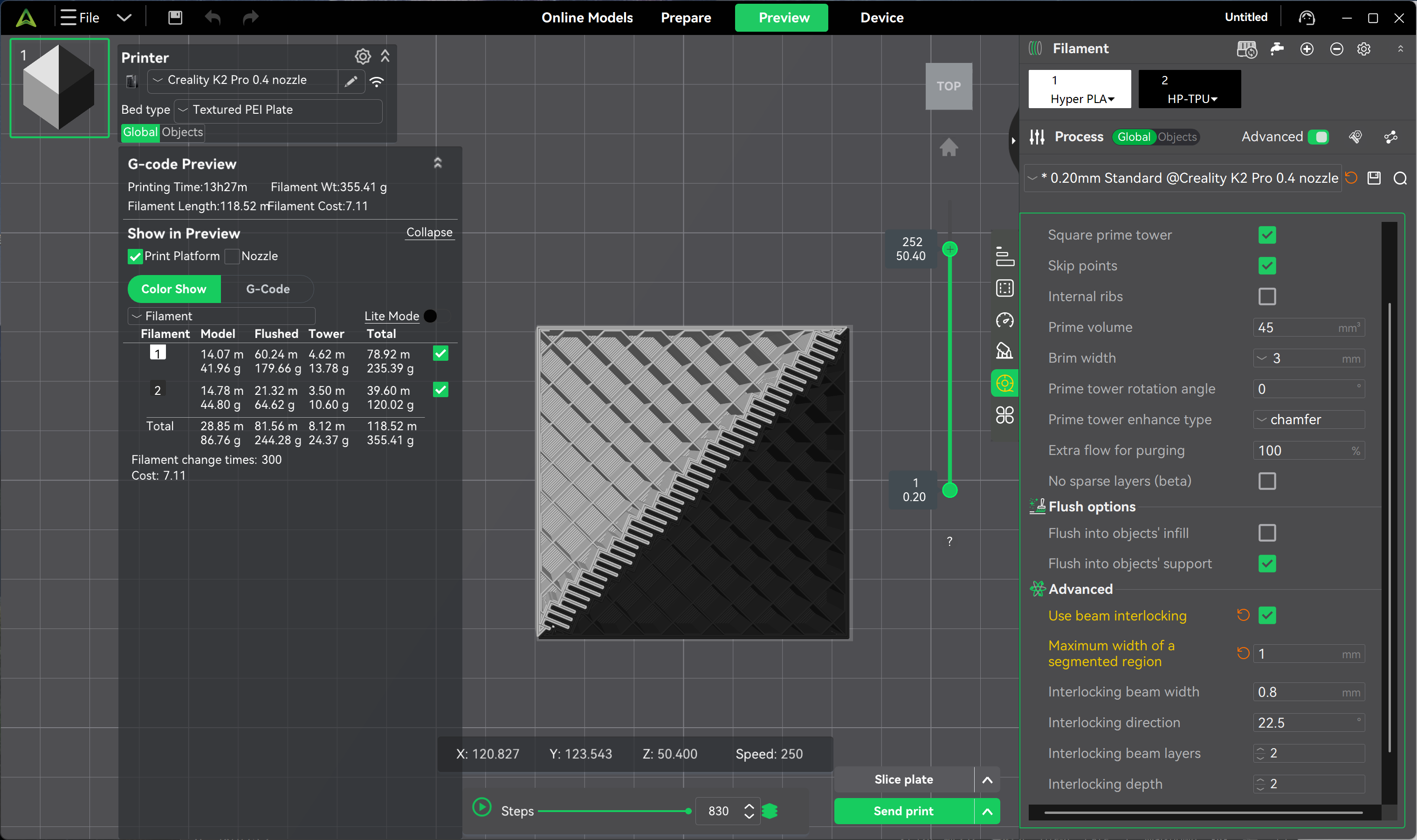
Task: Switch to Online Models tab
Action: click(587, 18)
